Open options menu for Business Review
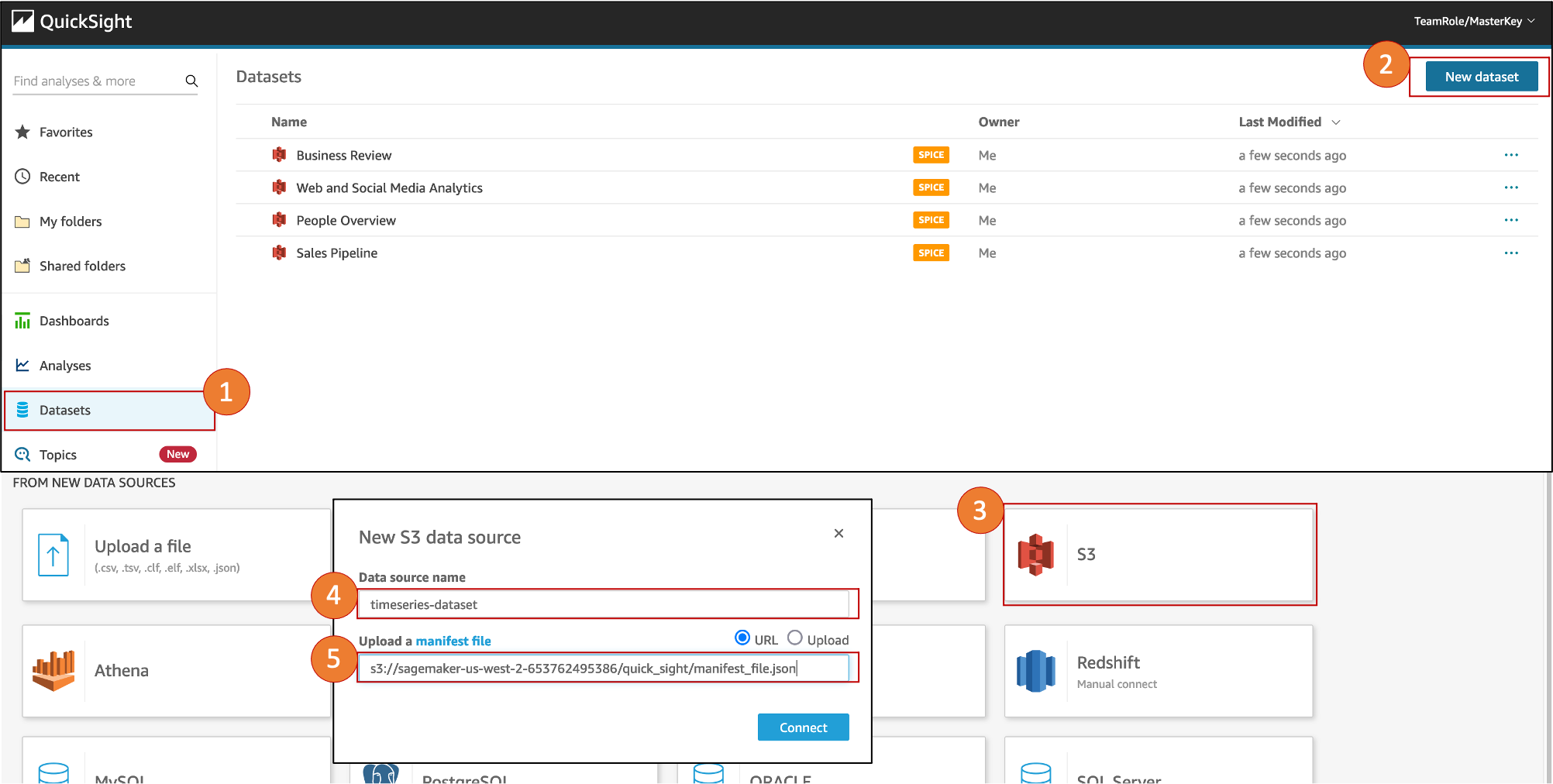The width and height of the screenshot is (1553, 784). point(1511,155)
